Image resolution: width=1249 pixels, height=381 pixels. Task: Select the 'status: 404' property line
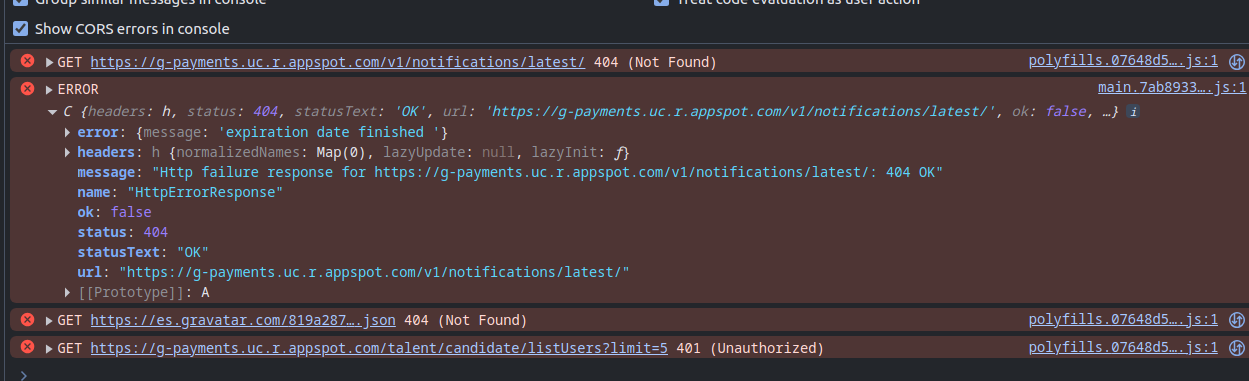(122, 232)
